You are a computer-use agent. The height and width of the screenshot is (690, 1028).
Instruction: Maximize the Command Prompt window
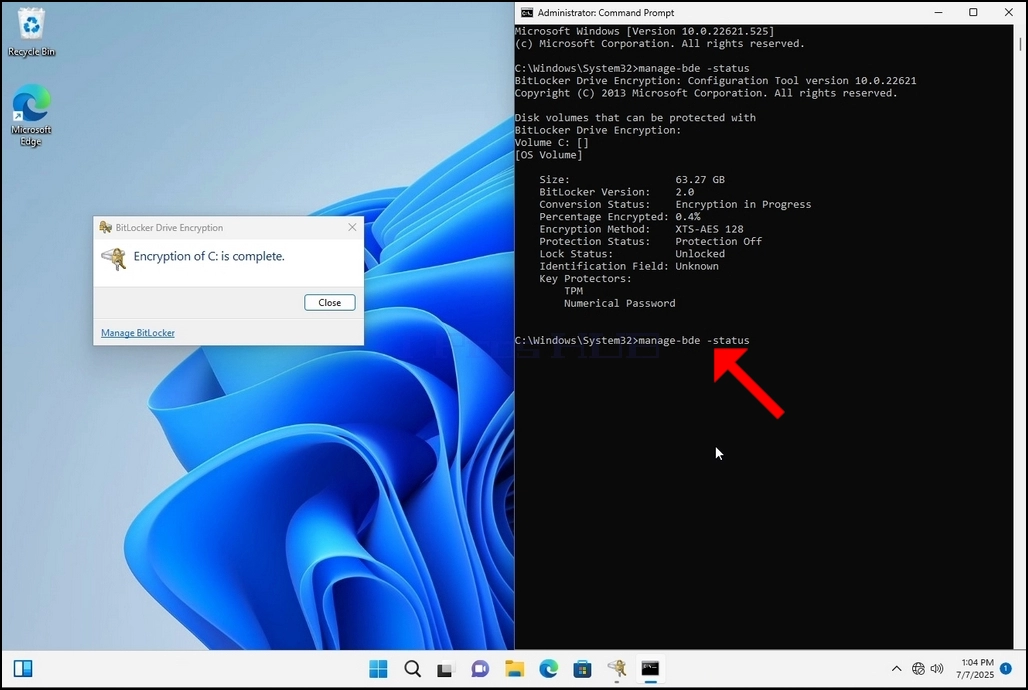pyautogui.click(x=974, y=12)
